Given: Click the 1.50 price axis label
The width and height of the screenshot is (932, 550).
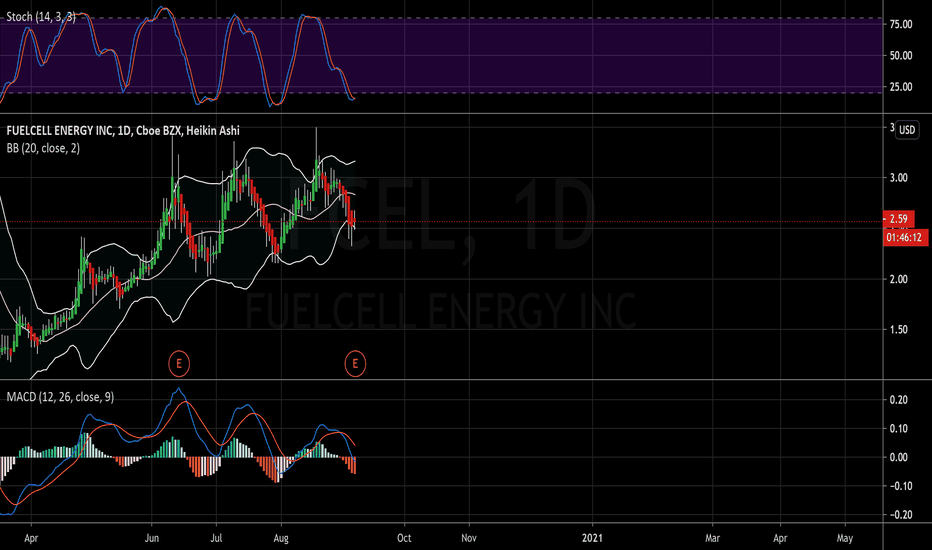Looking at the screenshot, I should click(899, 329).
